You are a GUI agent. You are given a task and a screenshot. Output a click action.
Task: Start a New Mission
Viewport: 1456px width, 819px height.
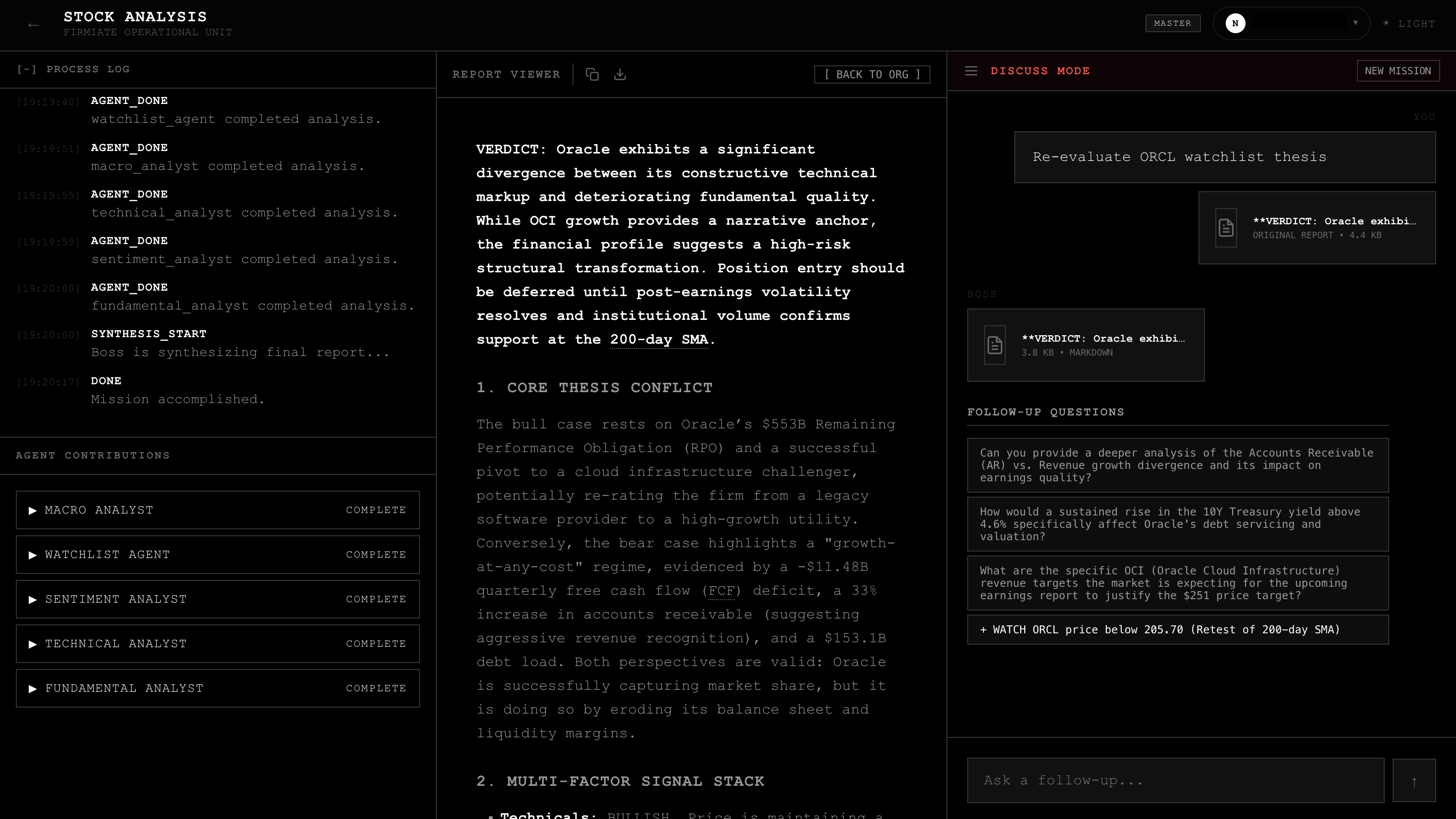click(x=1398, y=71)
